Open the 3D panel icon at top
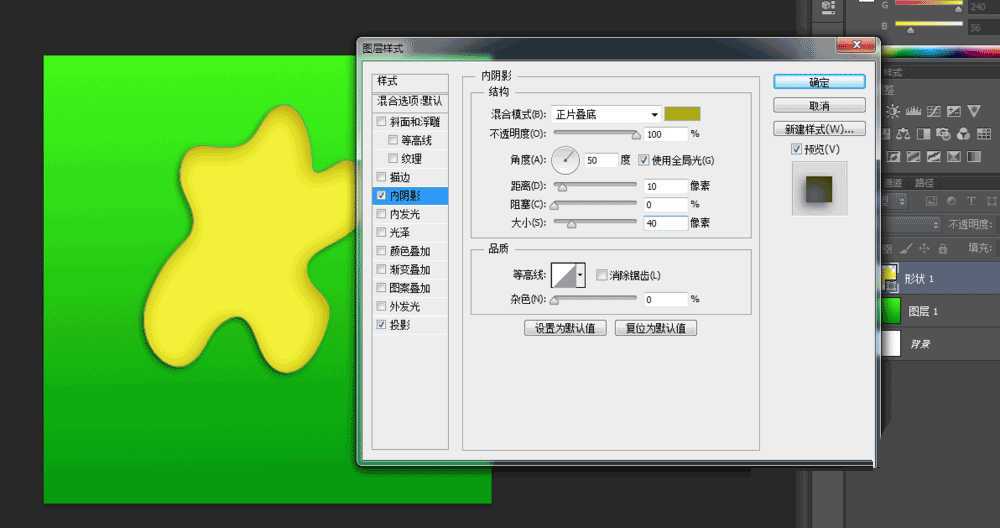 [828, 8]
